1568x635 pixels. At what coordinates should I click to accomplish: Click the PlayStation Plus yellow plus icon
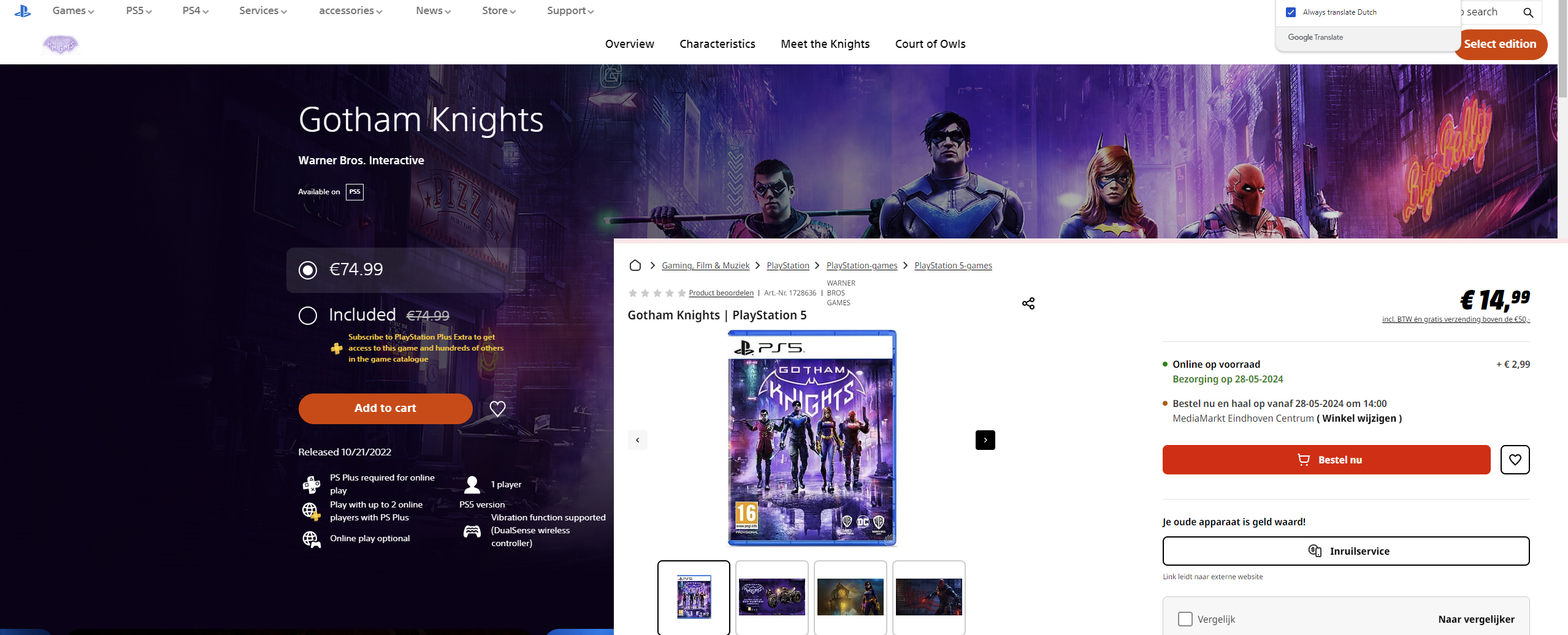(x=337, y=348)
